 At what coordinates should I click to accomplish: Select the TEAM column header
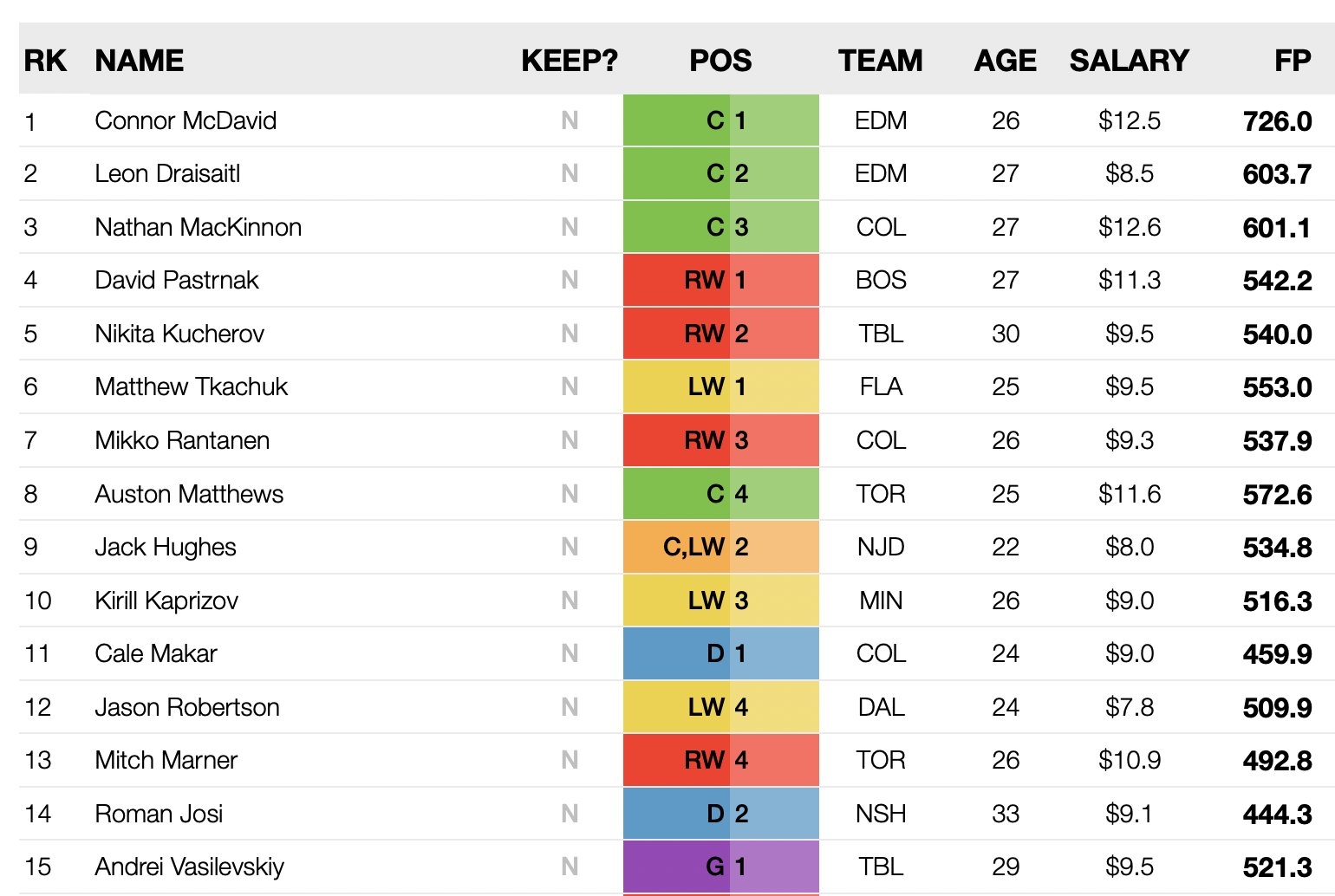click(880, 61)
